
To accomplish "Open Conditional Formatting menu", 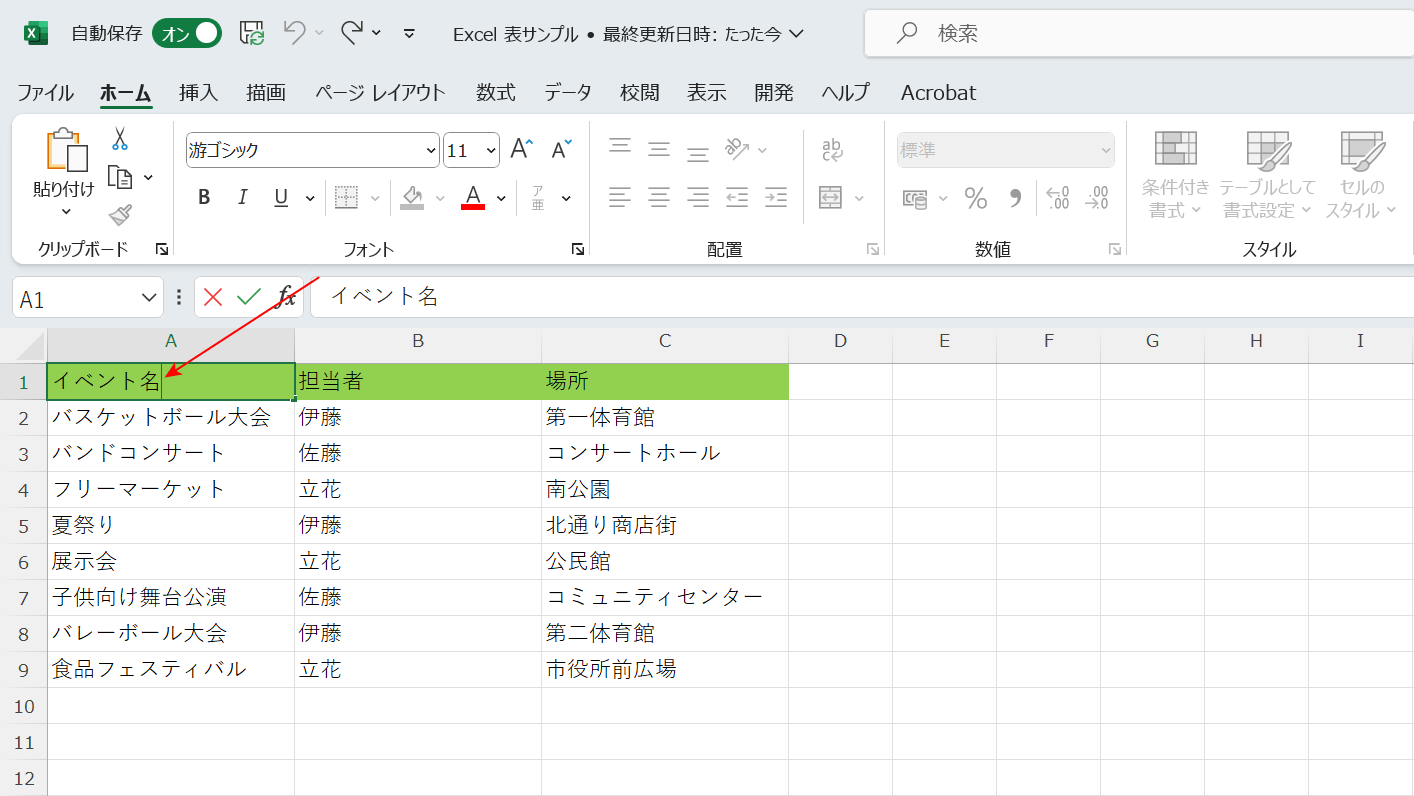I will pos(1176,175).
